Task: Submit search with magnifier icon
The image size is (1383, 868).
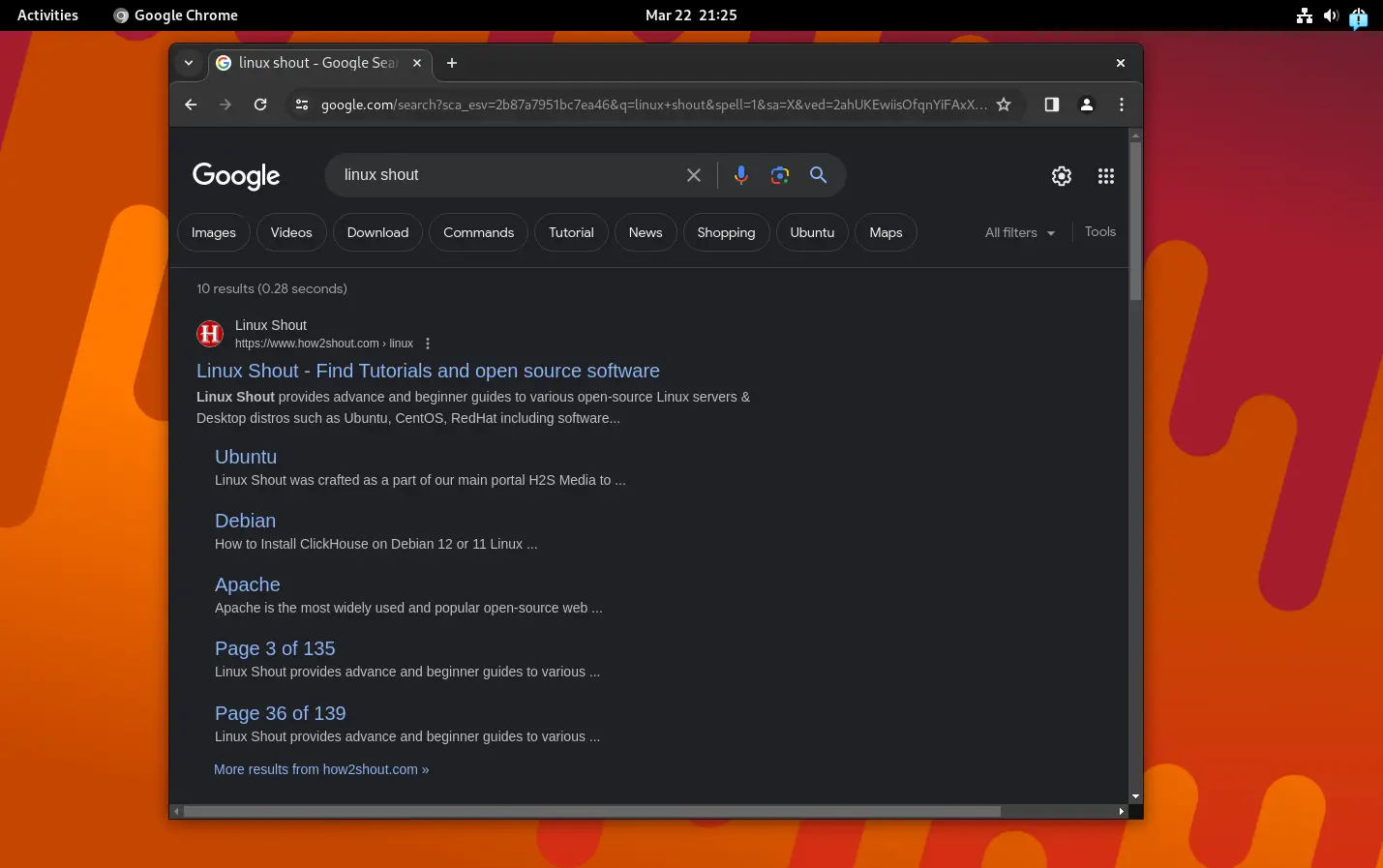Action: click(x=819, y=175)
